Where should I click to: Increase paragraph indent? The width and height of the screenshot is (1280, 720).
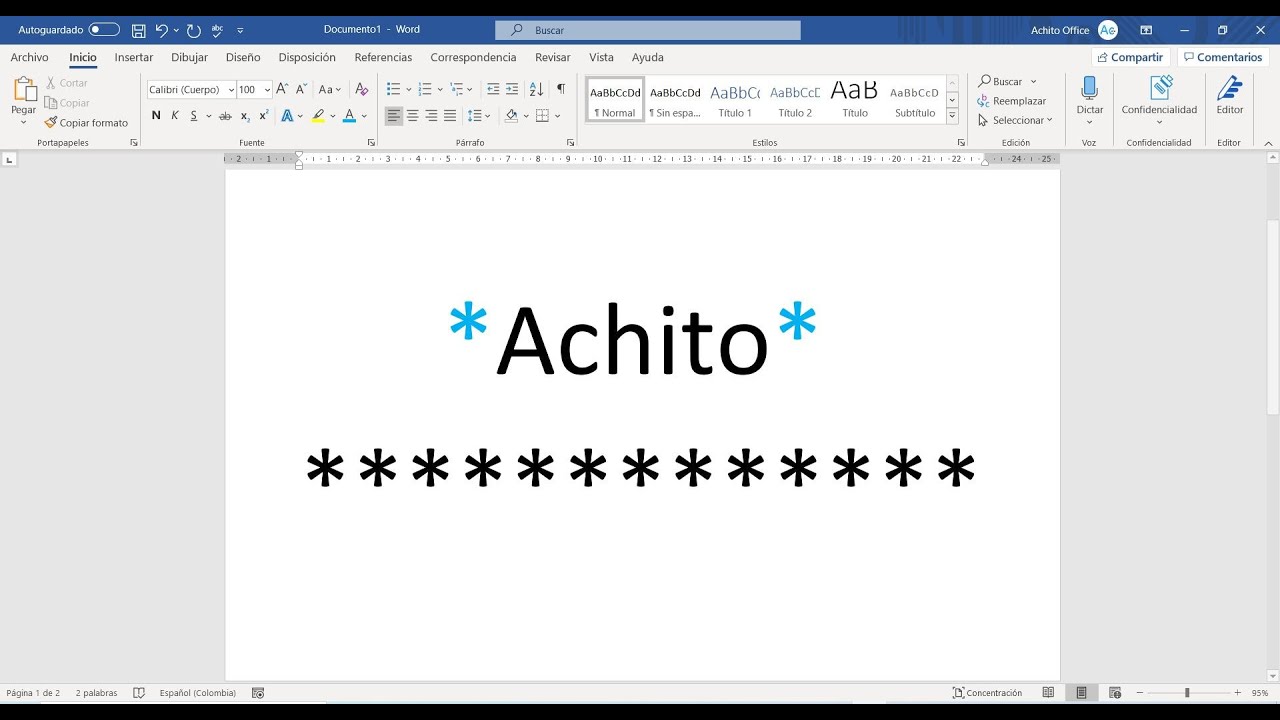click(512, 89)
